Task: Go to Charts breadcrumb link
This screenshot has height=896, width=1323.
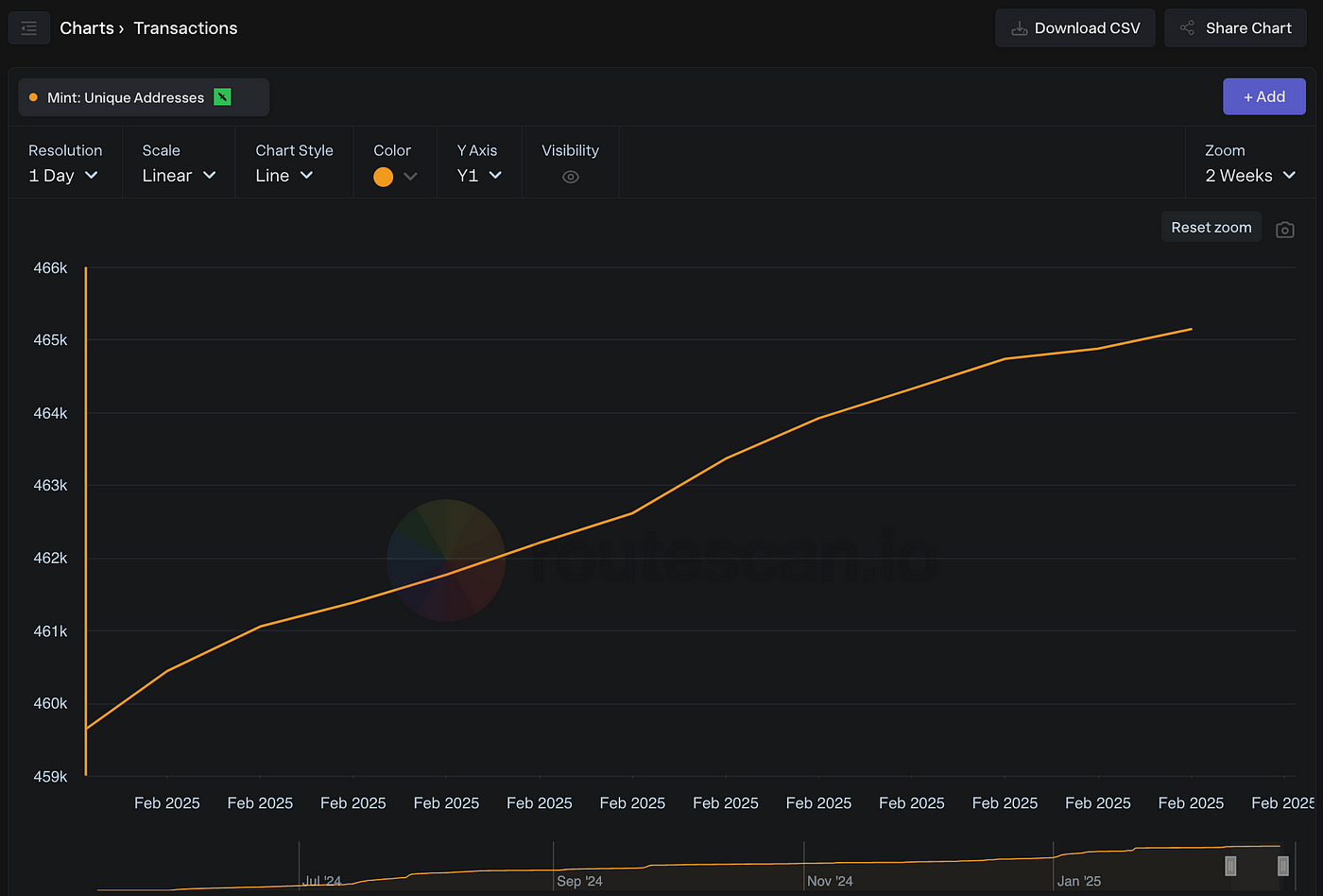Action: point(86,28)
